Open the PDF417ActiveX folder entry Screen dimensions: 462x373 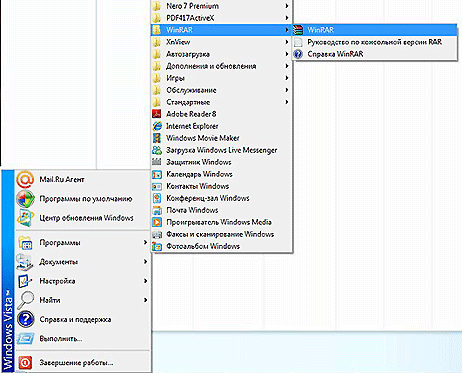221,18
